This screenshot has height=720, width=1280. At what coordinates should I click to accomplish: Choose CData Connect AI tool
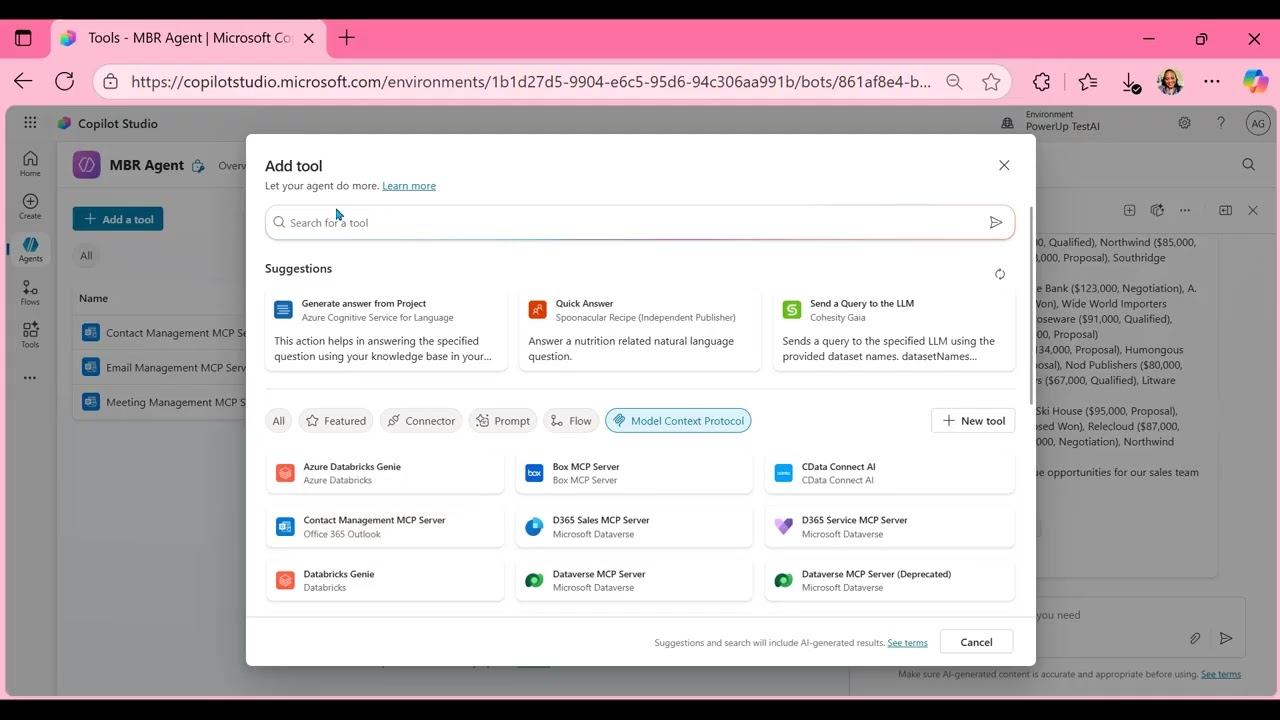pyautogui.click(x=890, y=473)
